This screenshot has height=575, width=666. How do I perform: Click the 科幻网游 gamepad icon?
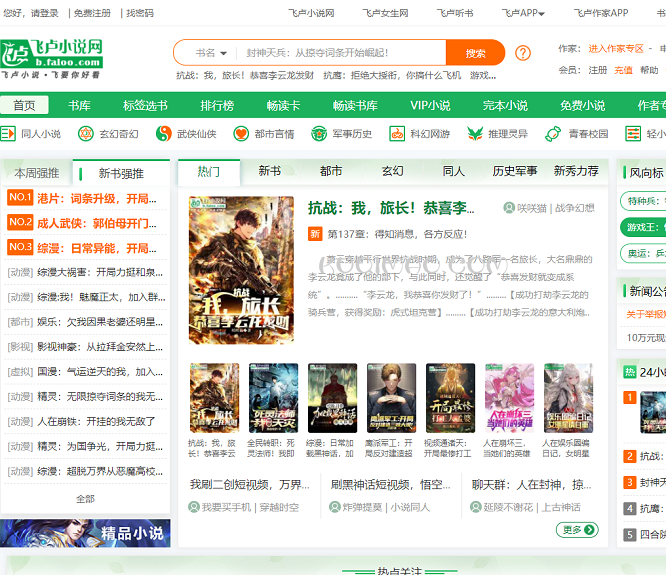397,134
